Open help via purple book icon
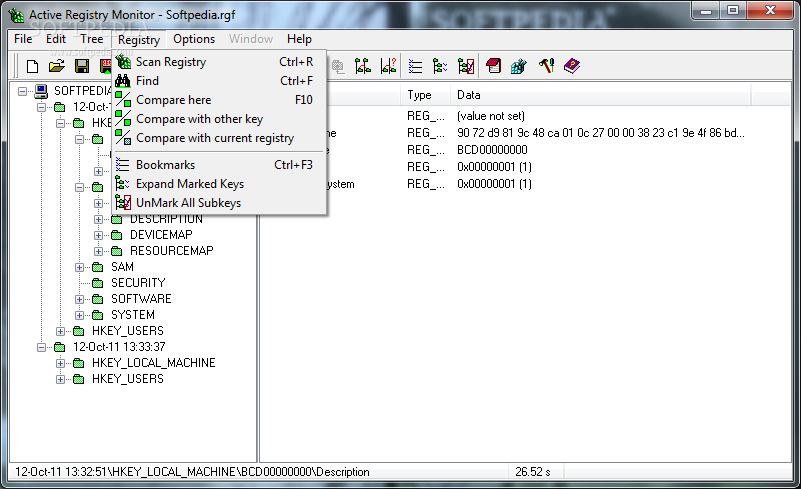The height and width of the screenshot is (489, 801). [x=572, y=66]
